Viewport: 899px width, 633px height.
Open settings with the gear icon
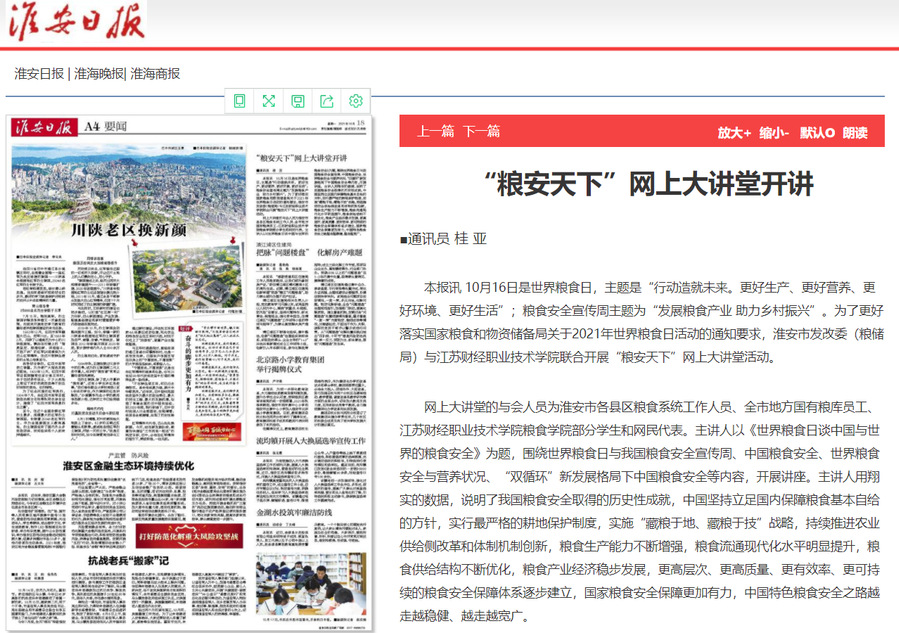click(x=355, y=101)
